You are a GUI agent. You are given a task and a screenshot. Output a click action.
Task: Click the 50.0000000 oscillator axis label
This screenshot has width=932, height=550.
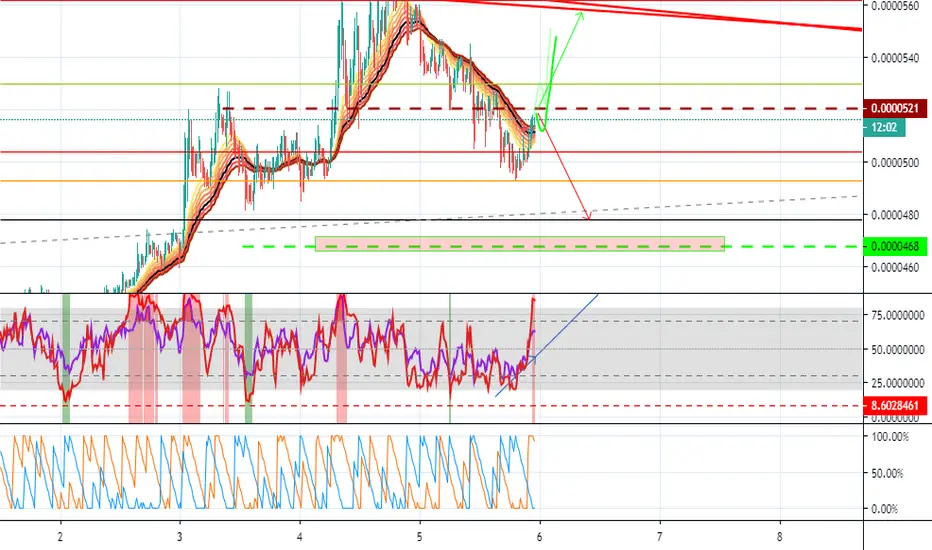tap(898, 350)
